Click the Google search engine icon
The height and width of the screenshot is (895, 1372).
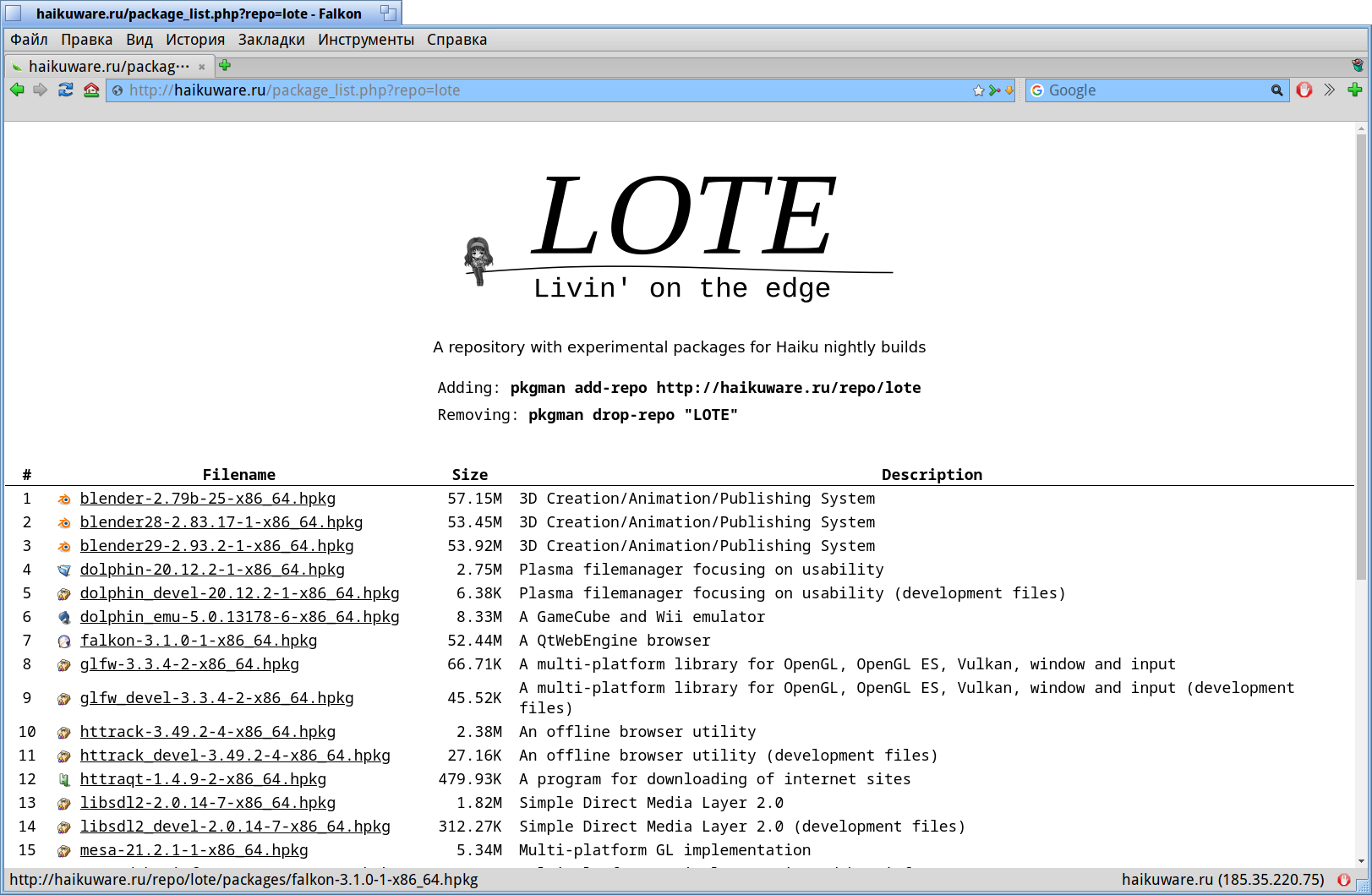tap(1037, 90)
